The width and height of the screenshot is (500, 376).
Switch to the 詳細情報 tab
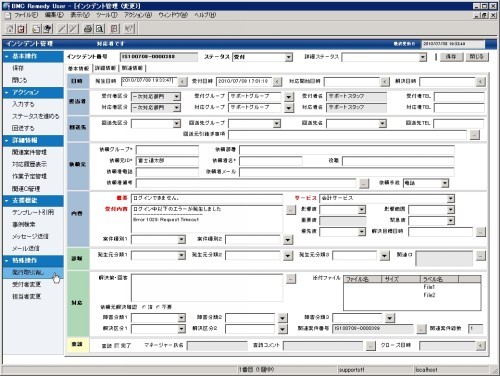[x=105, y=68]
